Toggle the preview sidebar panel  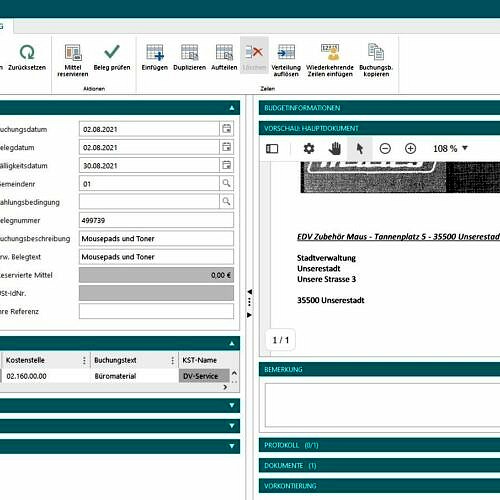coord(272,149)
